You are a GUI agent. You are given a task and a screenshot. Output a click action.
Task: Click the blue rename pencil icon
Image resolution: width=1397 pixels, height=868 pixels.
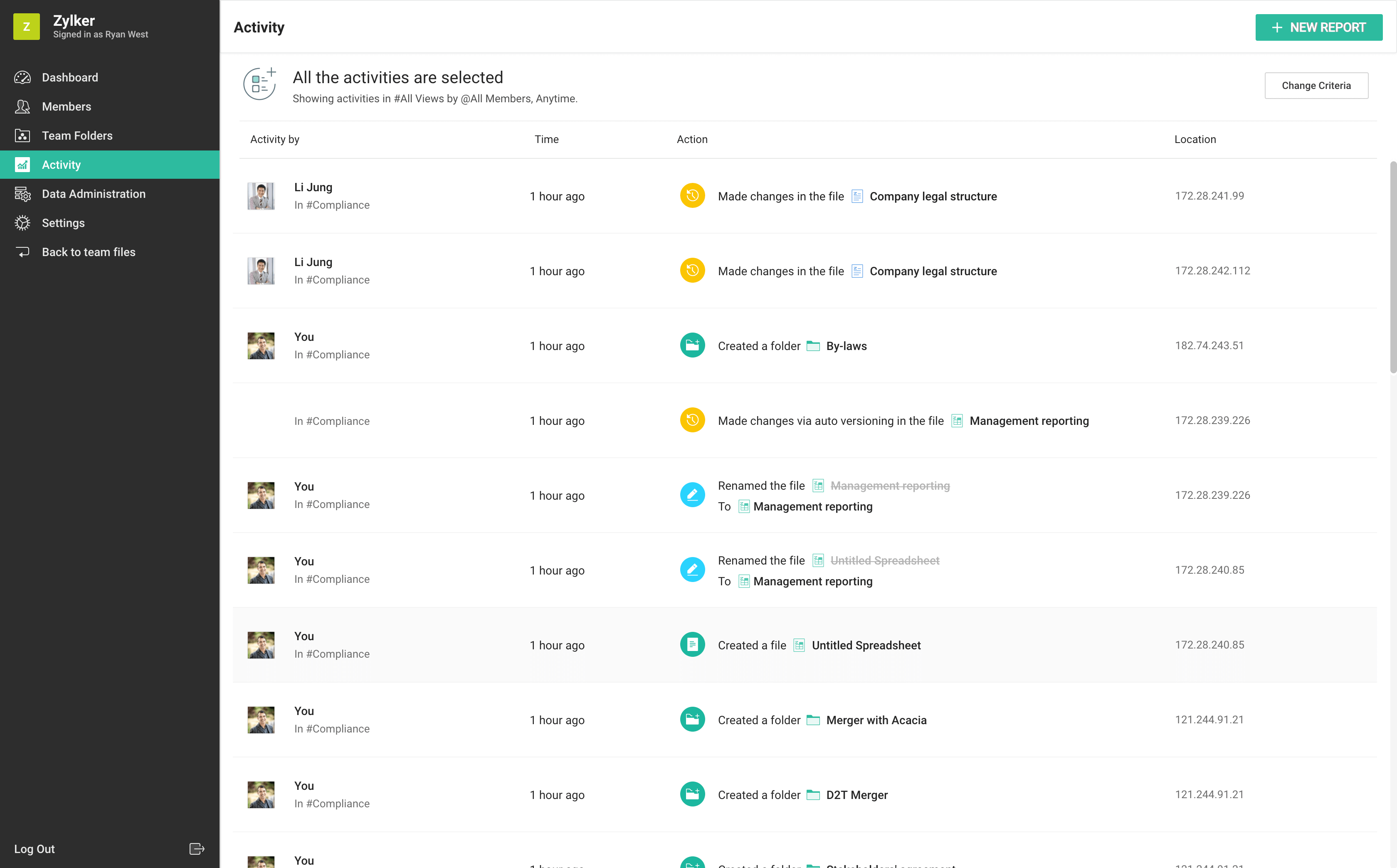[x=692, y=496]
